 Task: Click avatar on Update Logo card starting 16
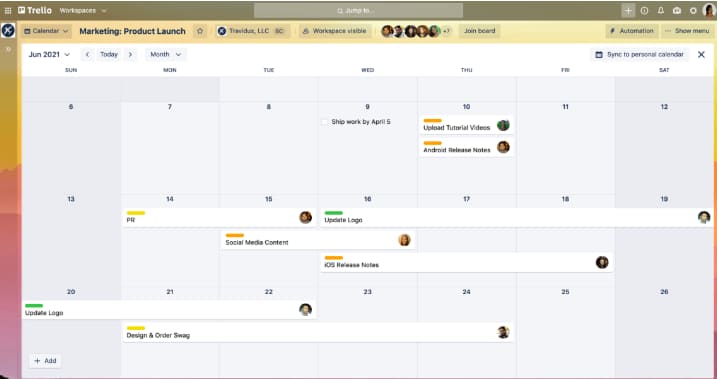tap(704, 217)
